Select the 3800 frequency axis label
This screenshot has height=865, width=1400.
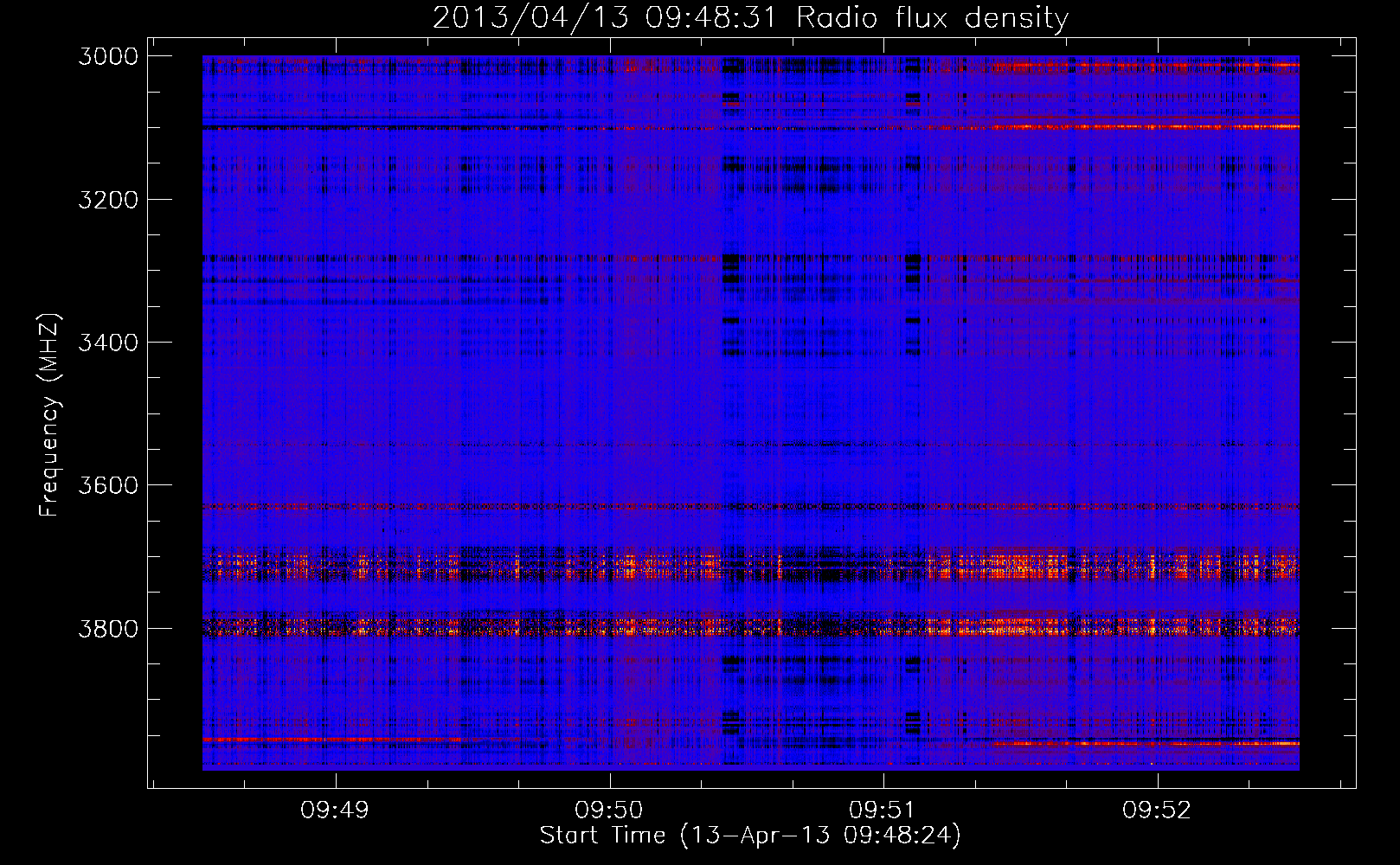108,628
